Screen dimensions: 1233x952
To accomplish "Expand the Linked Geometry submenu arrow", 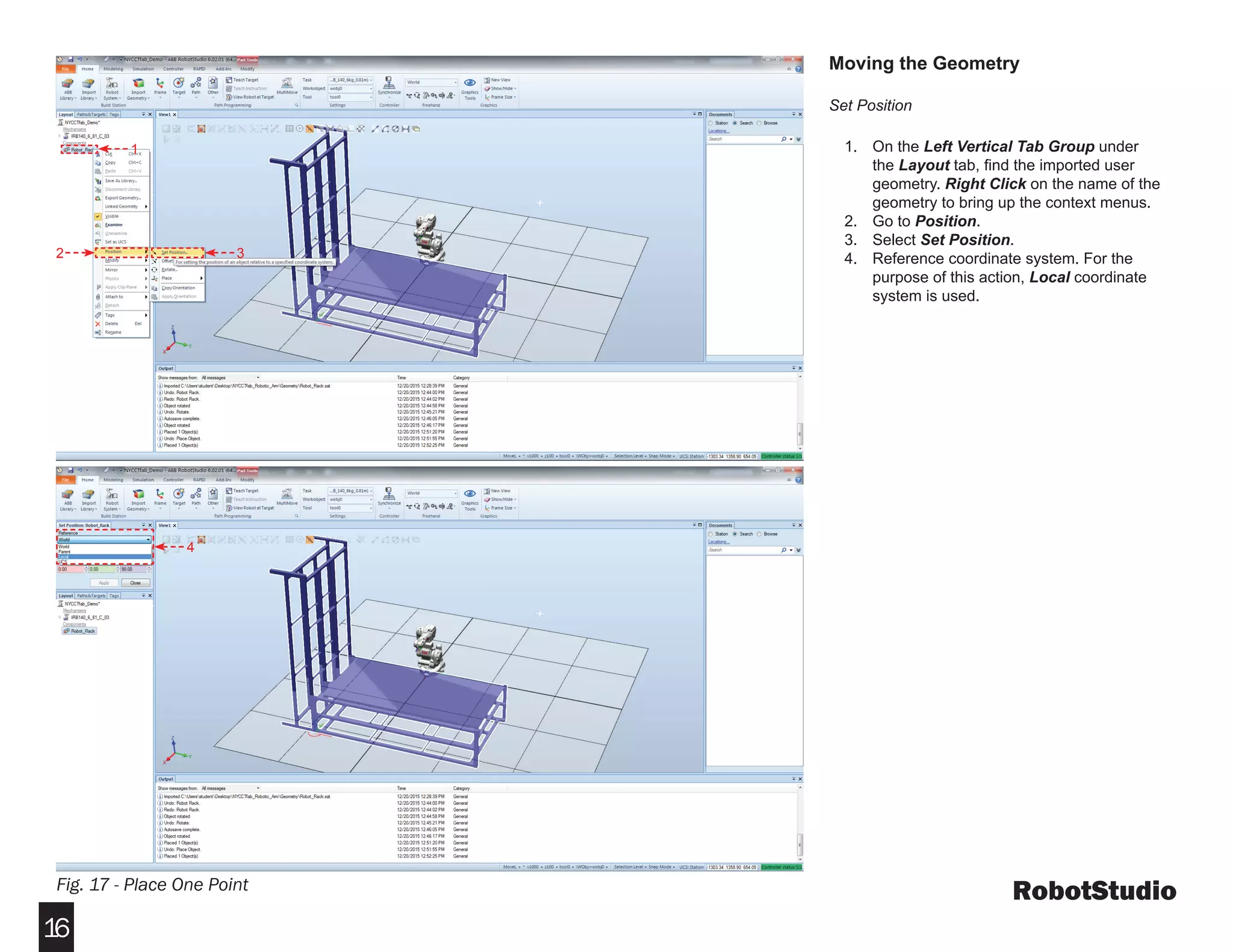I will (146, 206).
